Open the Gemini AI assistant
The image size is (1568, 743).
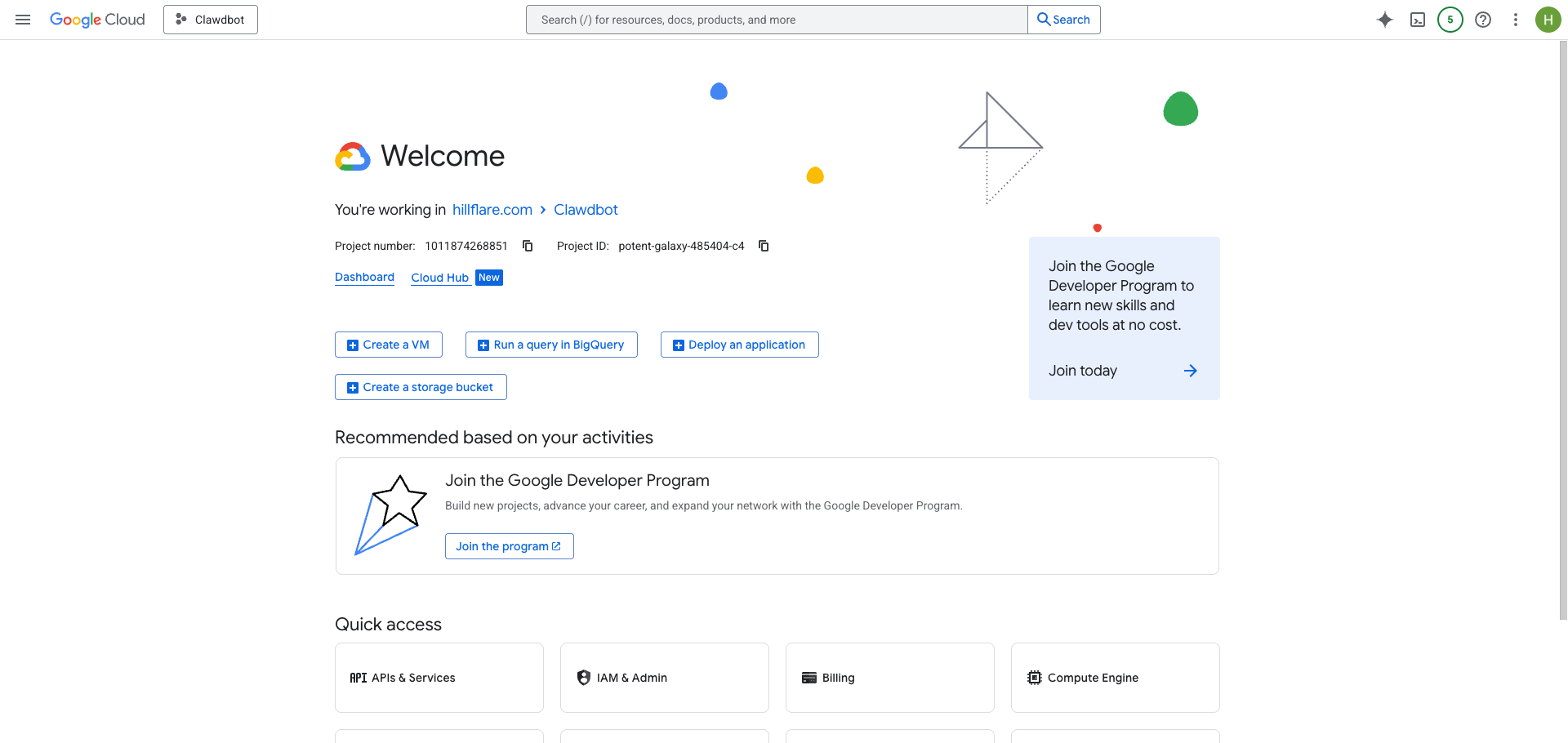[1385, 20]
